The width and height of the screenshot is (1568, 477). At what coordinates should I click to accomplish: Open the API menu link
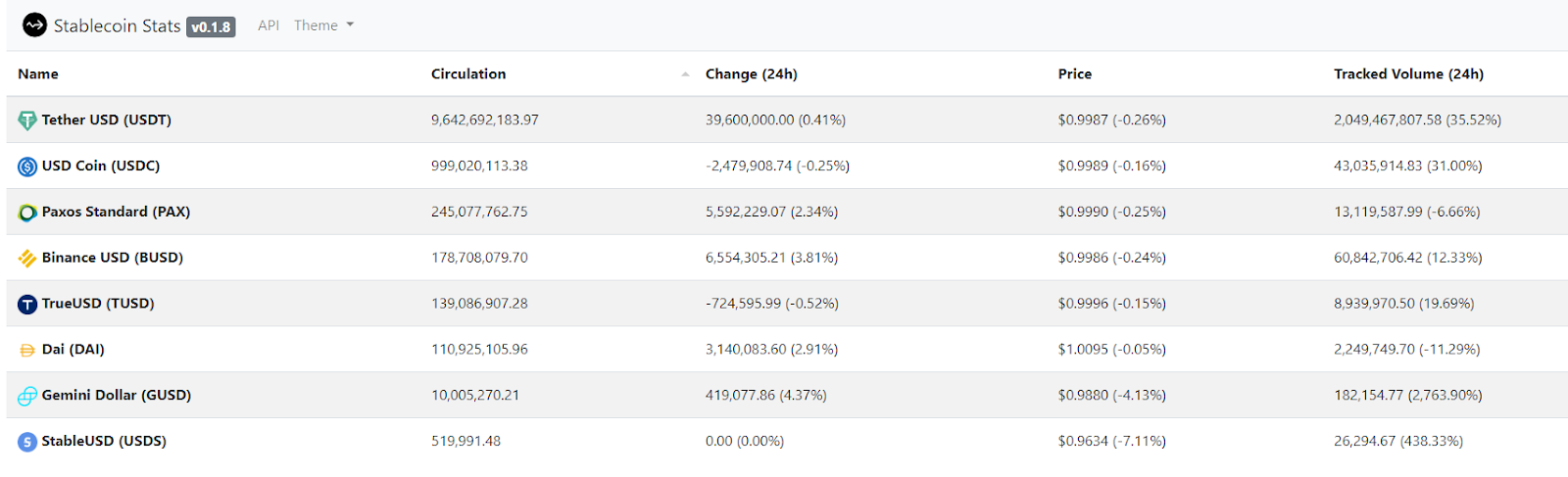269,25
